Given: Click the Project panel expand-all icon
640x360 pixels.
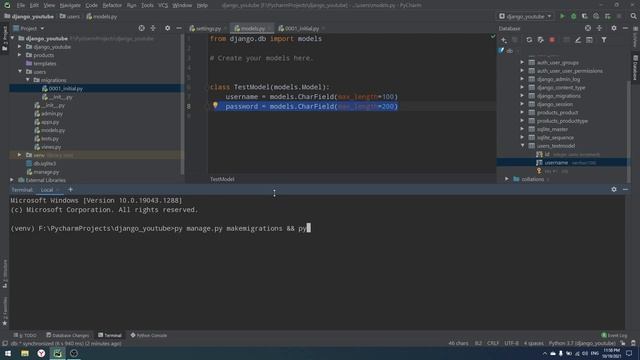Looking at the screenshot, I should (153, 28).
